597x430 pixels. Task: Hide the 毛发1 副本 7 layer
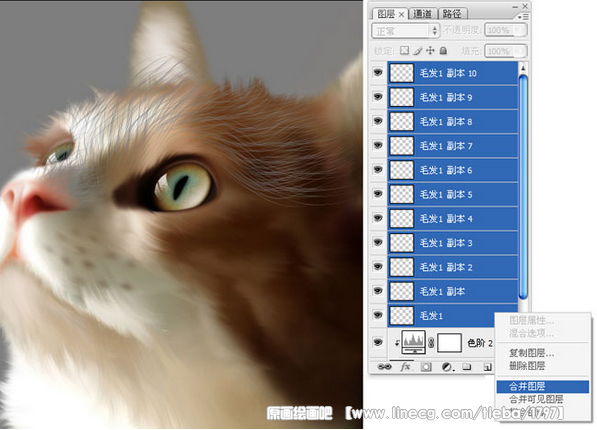(x=378, y=145)
